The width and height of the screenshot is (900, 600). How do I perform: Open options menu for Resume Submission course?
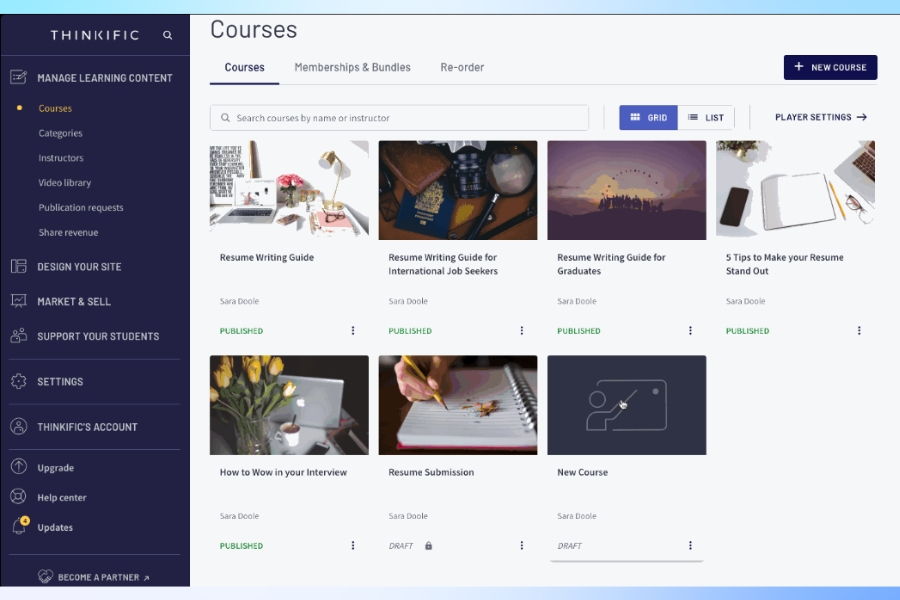click(x=522, y=545)
